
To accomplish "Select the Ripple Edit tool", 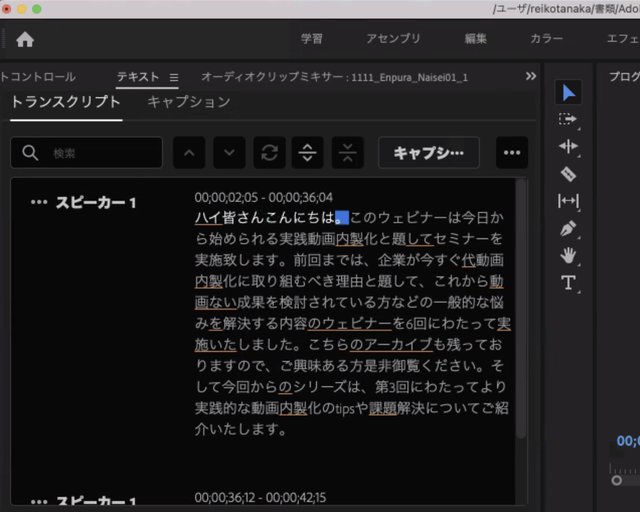I will 568,146.
